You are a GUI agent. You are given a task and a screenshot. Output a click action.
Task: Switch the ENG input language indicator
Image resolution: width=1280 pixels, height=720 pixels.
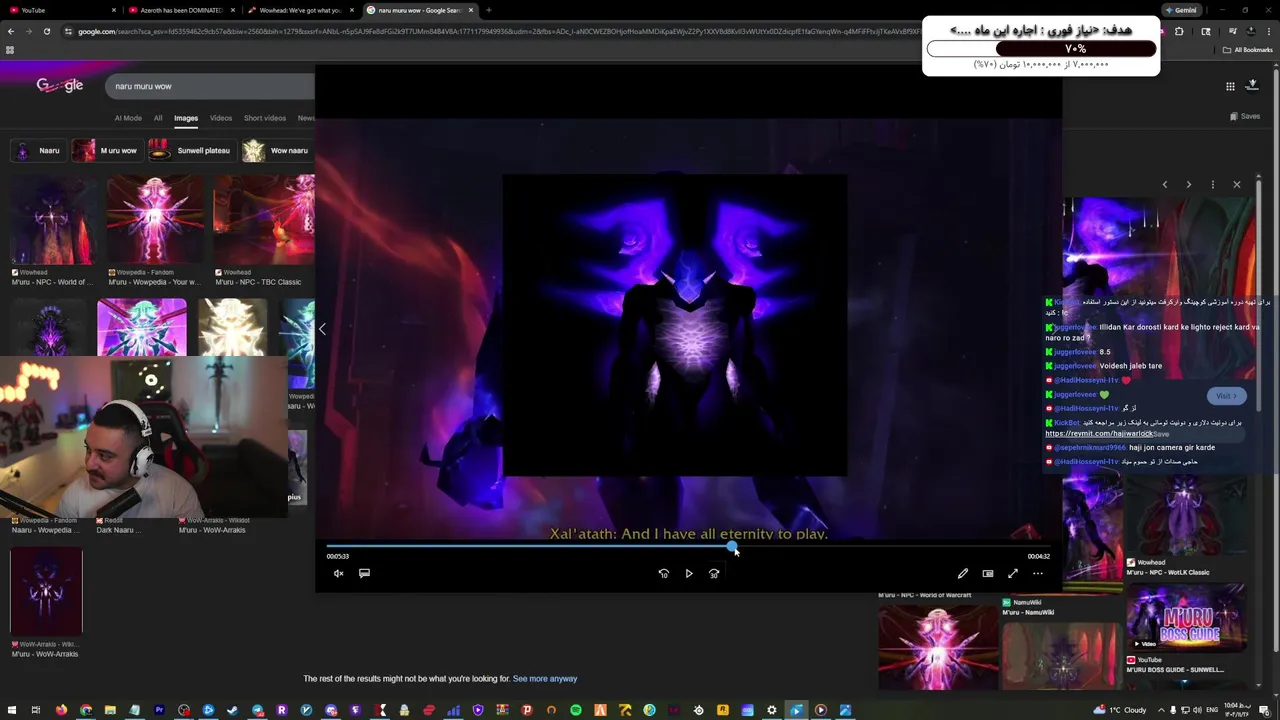click(x=1213, y=710)
